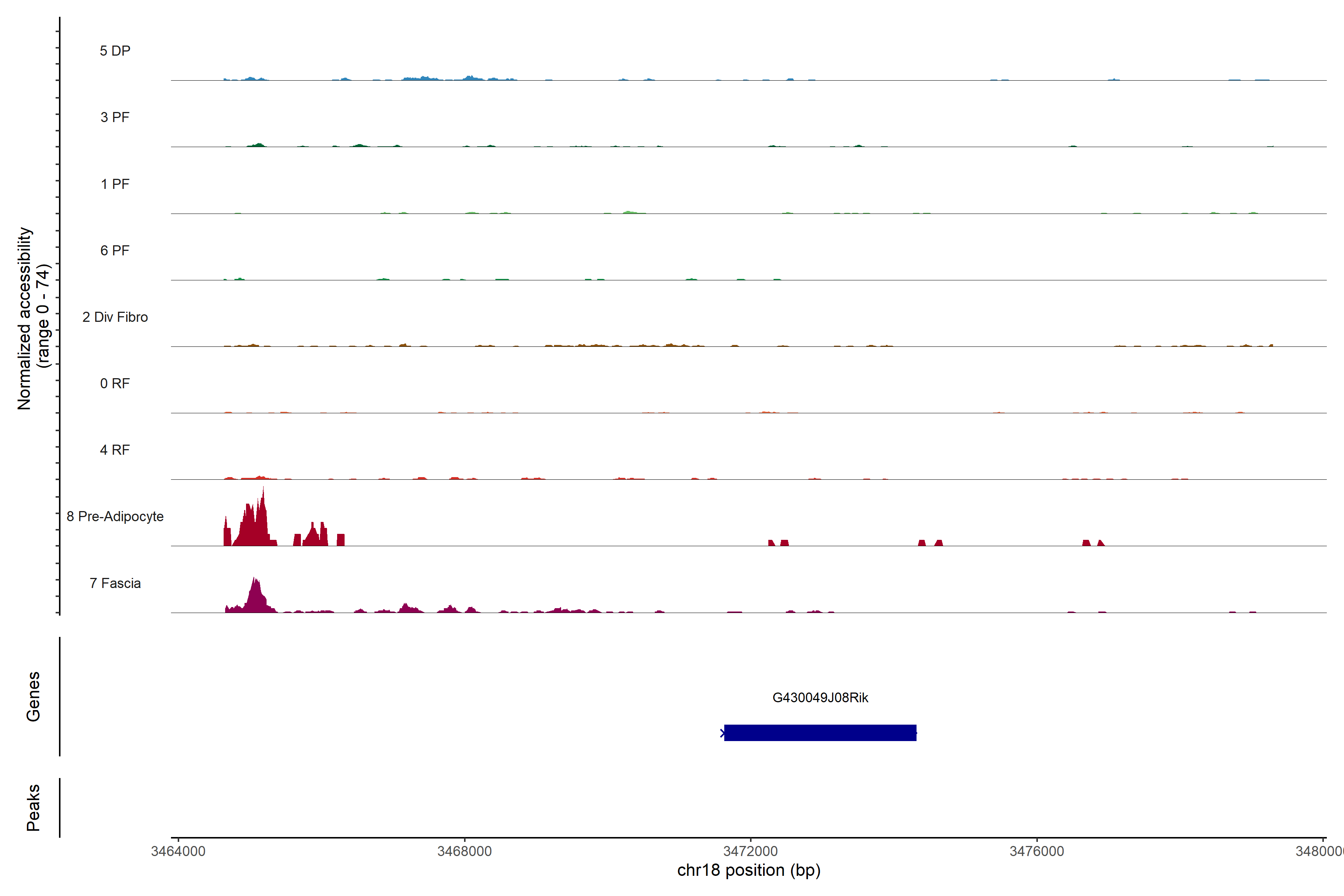1344x896 pixels.
Task: Click the 3 PF track label
Action: point(115,118)
